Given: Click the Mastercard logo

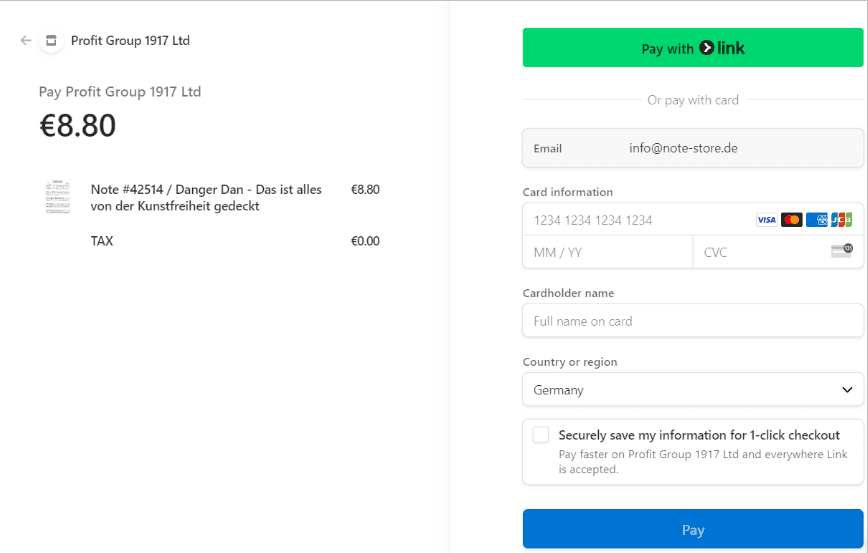Looking at the screenshot, I should coord(792,220).
